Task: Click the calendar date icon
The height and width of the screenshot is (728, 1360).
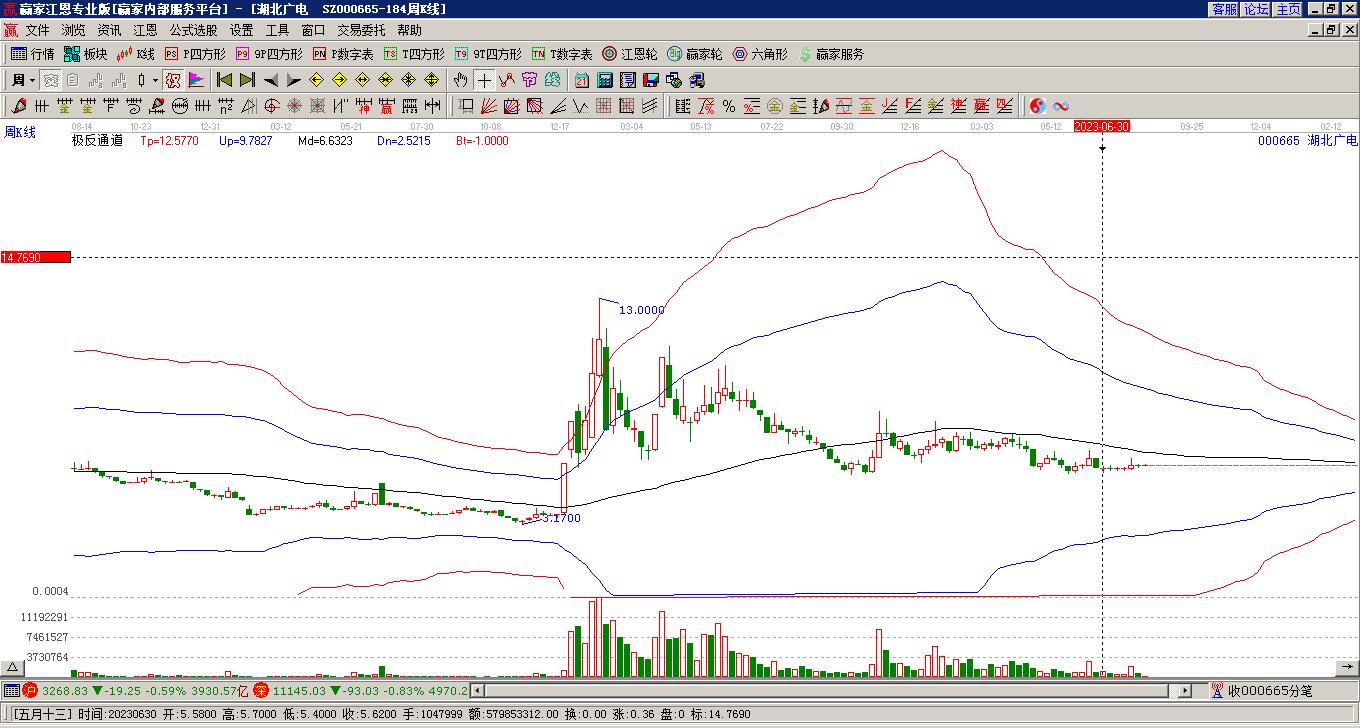Action: tap(582, 80)
